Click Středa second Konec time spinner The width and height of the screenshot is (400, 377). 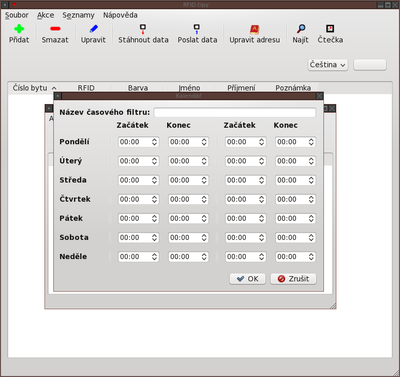295,180
